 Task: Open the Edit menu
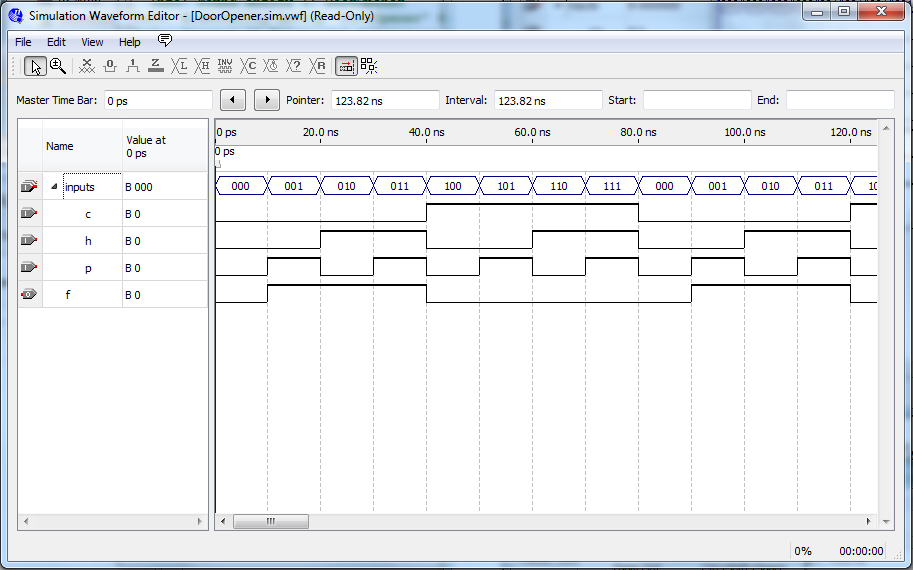(56, 42)
